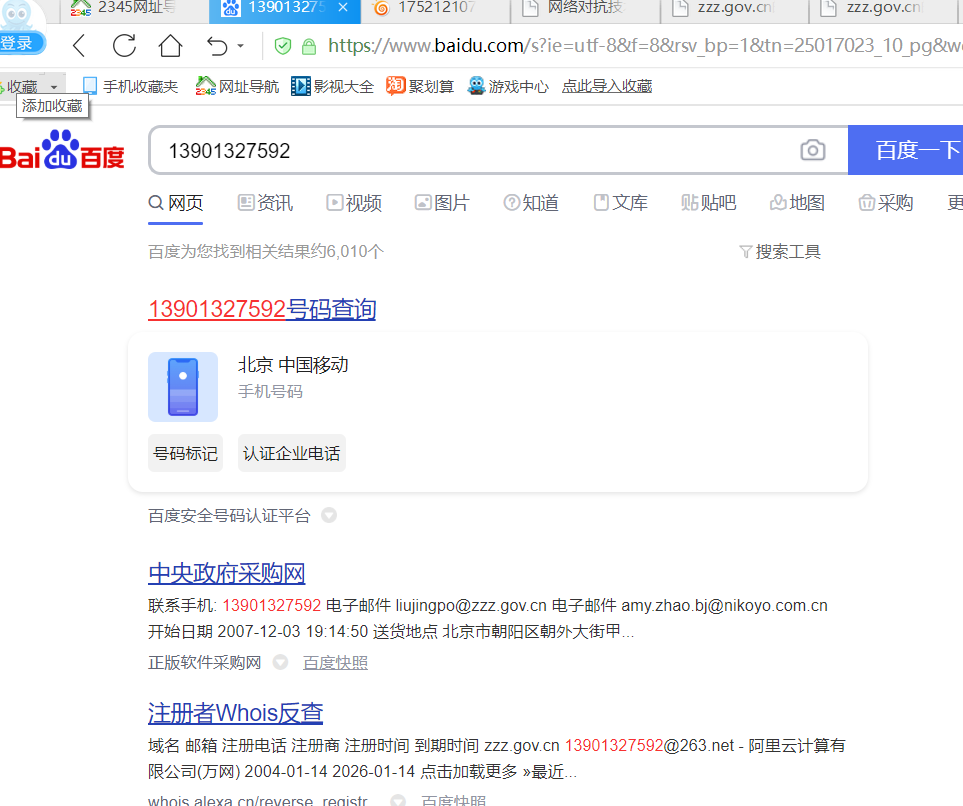Select the 网页 search category
This screenshot has width=963, height=806.
176,203
